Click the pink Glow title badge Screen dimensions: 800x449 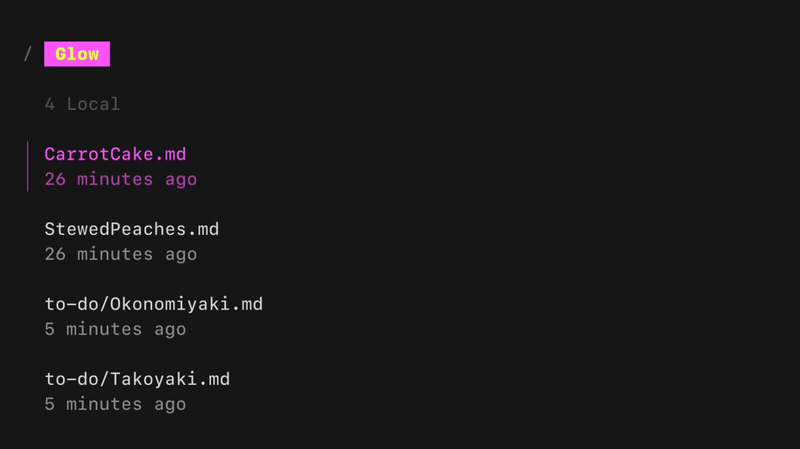[x=77, y=54]
